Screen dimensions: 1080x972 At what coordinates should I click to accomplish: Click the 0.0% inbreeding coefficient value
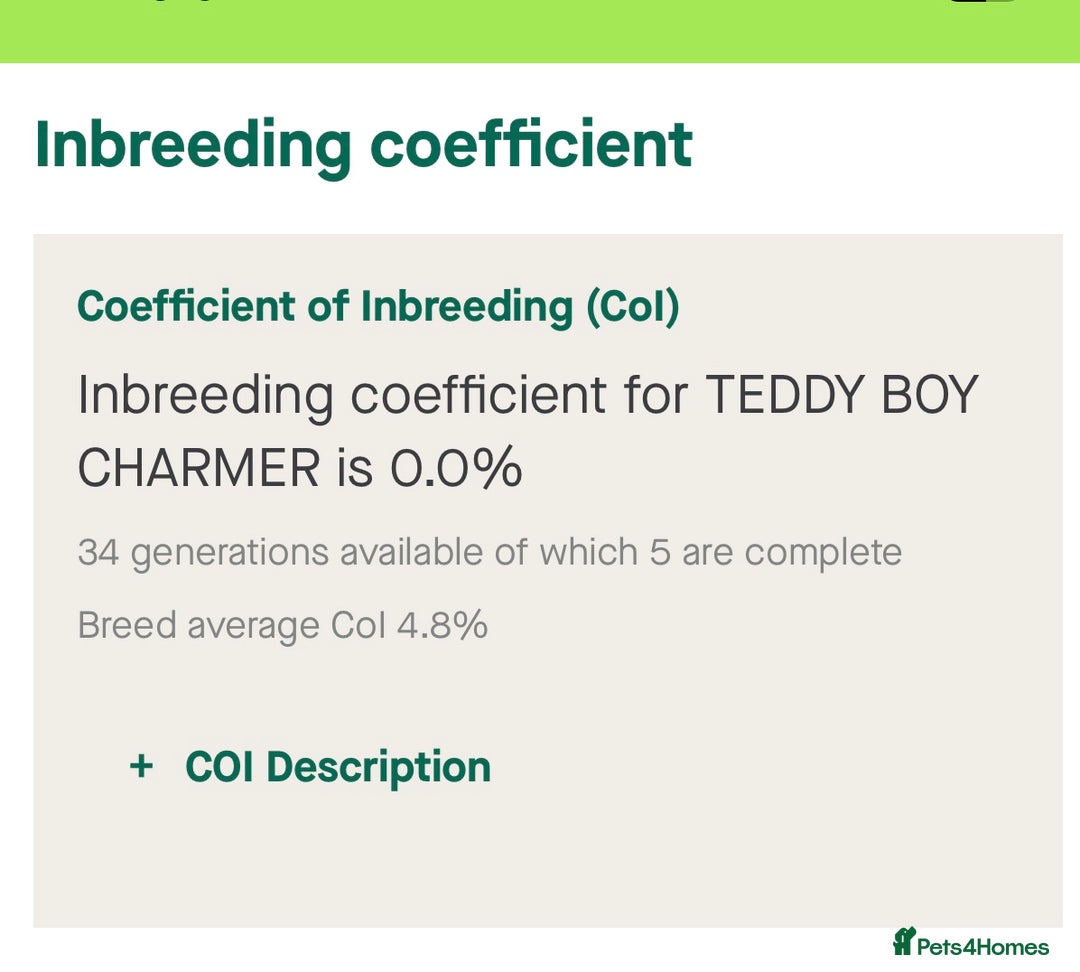click(456, 467)
